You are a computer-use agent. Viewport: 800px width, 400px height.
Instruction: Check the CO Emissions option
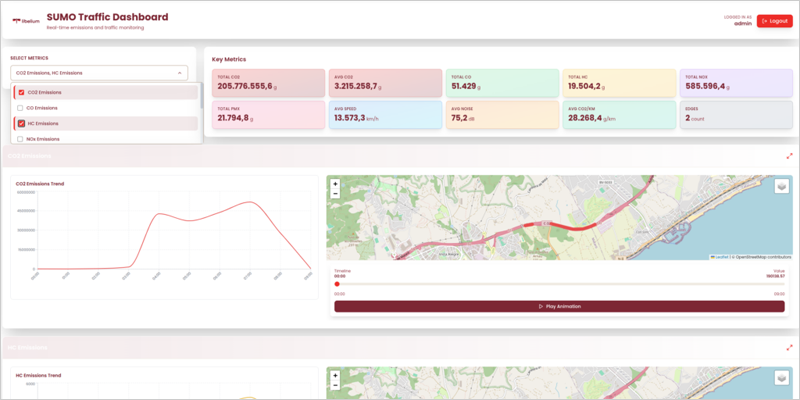pyautogui.click(x=21, y=108)
